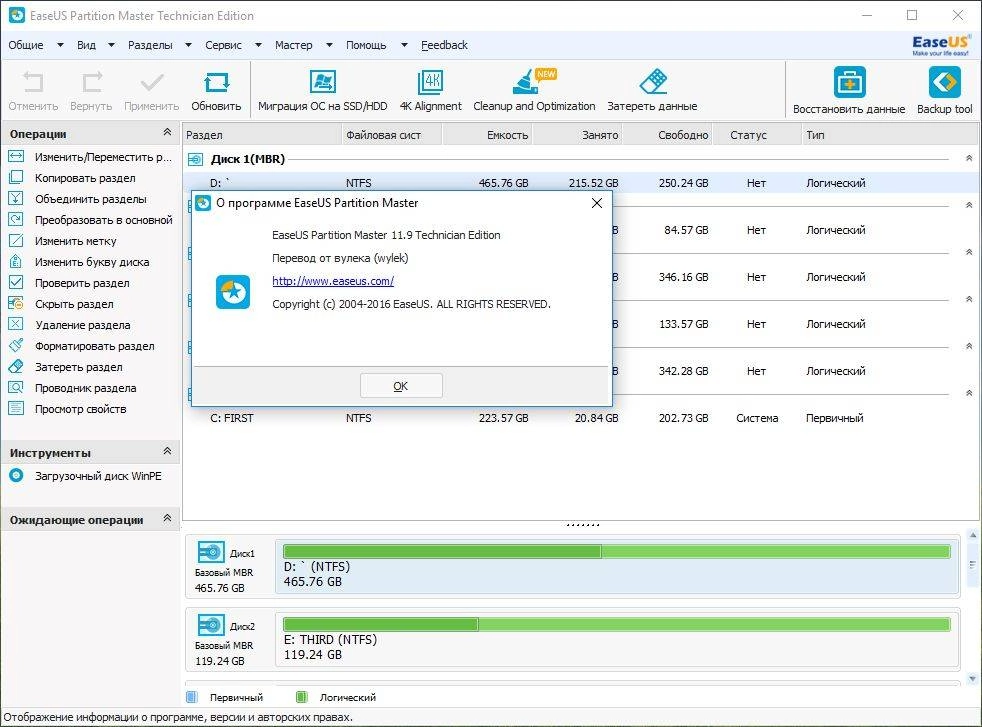Collapse the Инструменты panel
This screenshot has height=727, width=982.
(167, 451)
